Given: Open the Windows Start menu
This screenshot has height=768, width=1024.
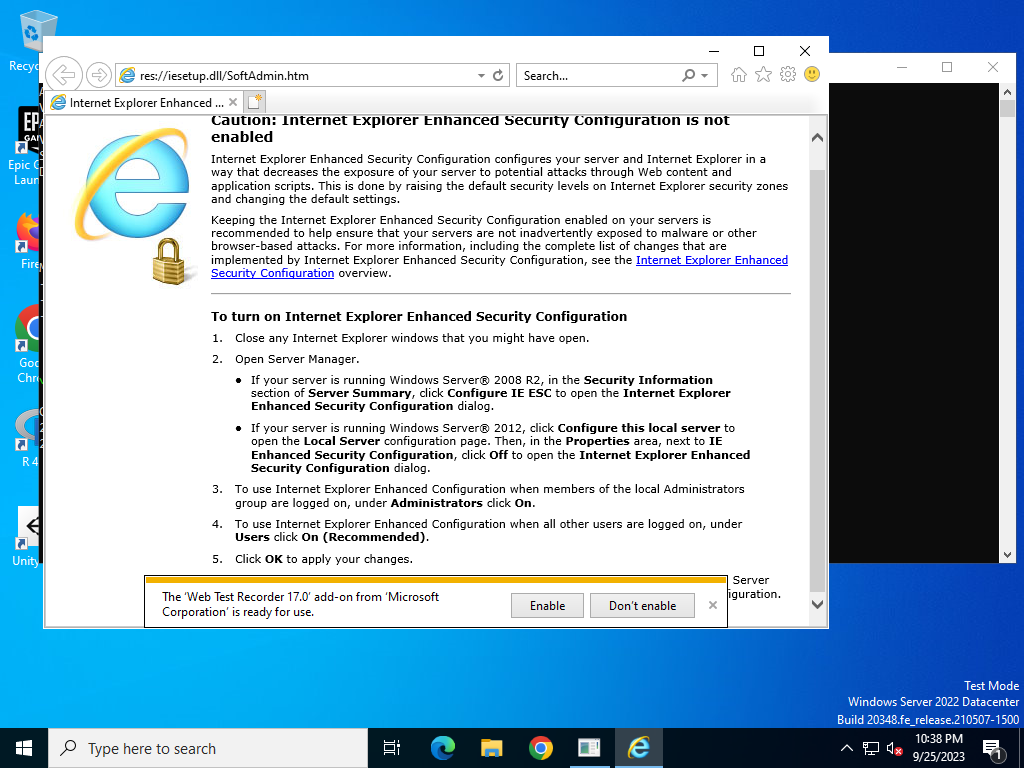Looking at the screenshot, I should (24, 748).
